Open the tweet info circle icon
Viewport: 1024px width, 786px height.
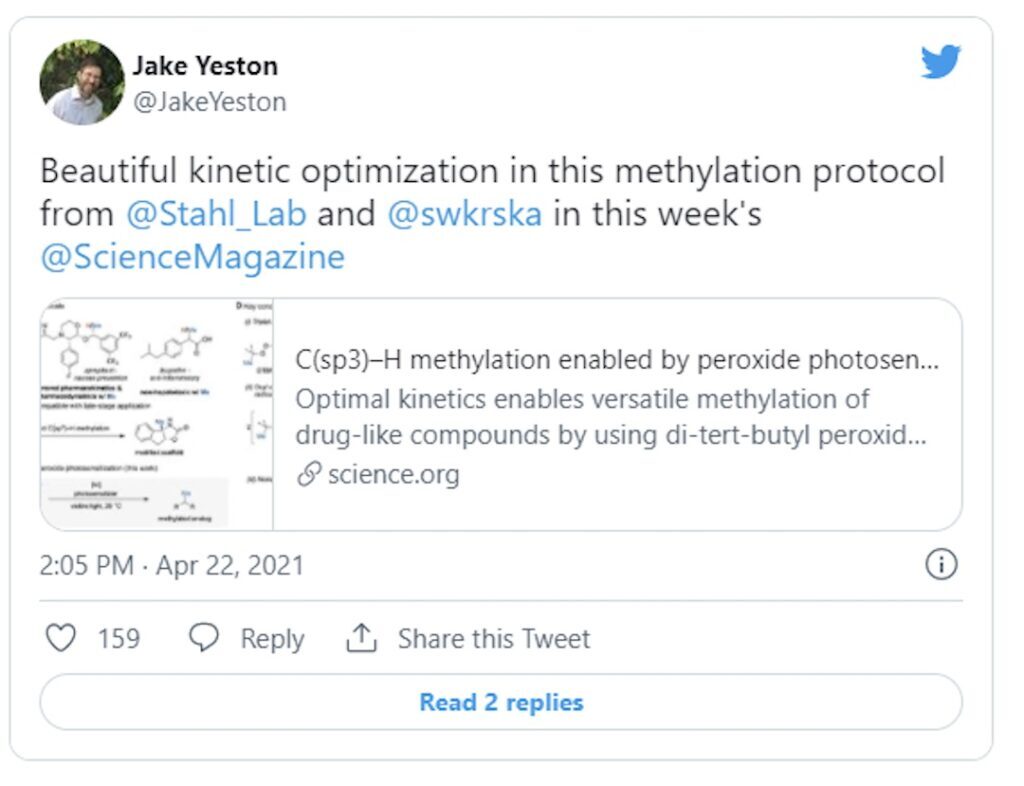[941, 565]
